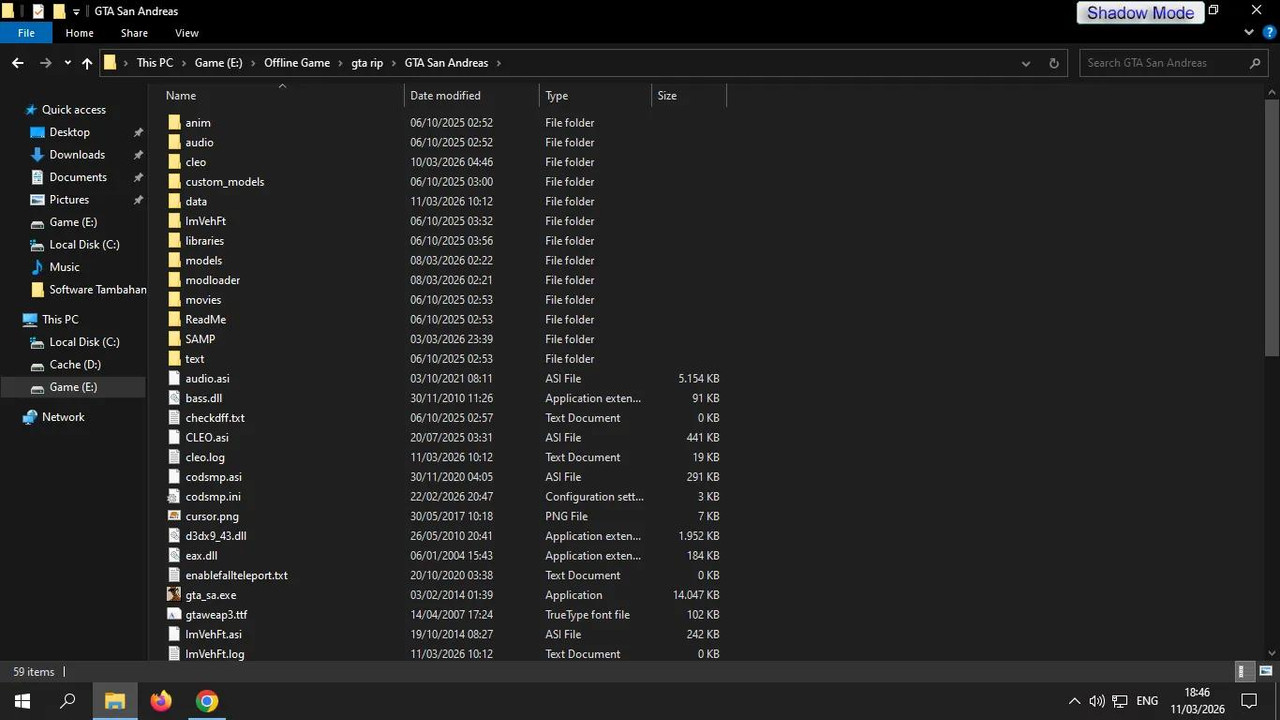The image size is (1280, 720).
Task: Switch to Details view layout button
Action: (x=1242, y=672)
